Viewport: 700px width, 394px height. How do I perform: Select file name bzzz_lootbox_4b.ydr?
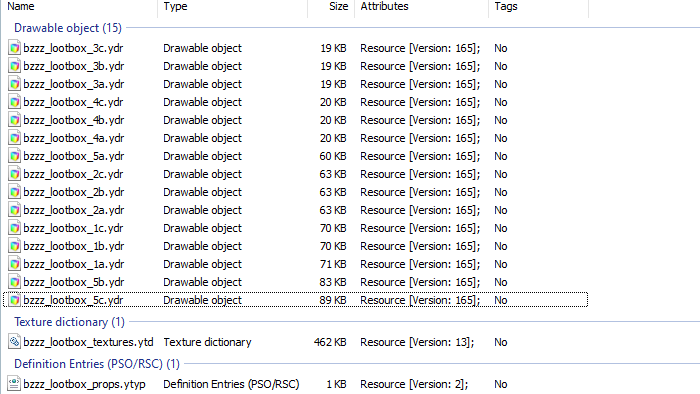click(74, 120)
